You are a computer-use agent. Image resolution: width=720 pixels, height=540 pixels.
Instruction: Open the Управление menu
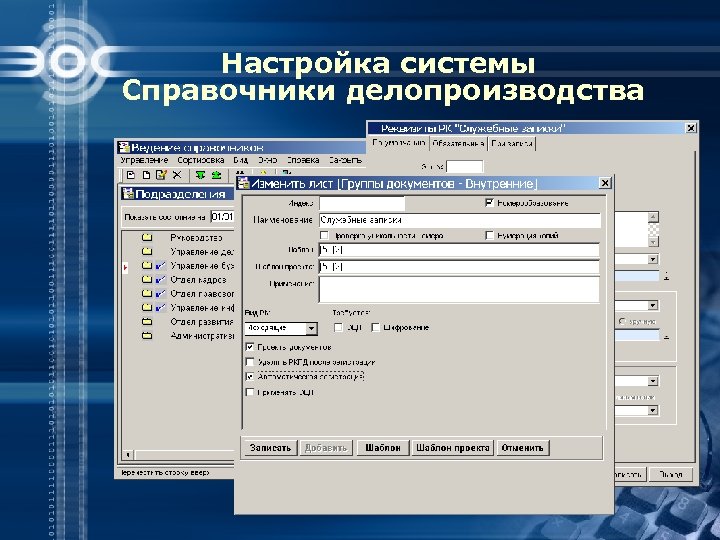tap(144, 160)
